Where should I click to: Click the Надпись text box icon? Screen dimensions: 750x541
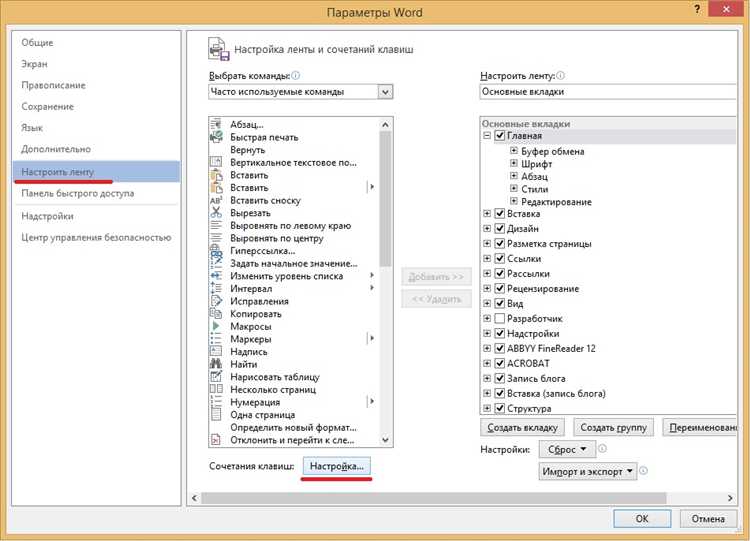pyautogui.click(x=216, y=351)
